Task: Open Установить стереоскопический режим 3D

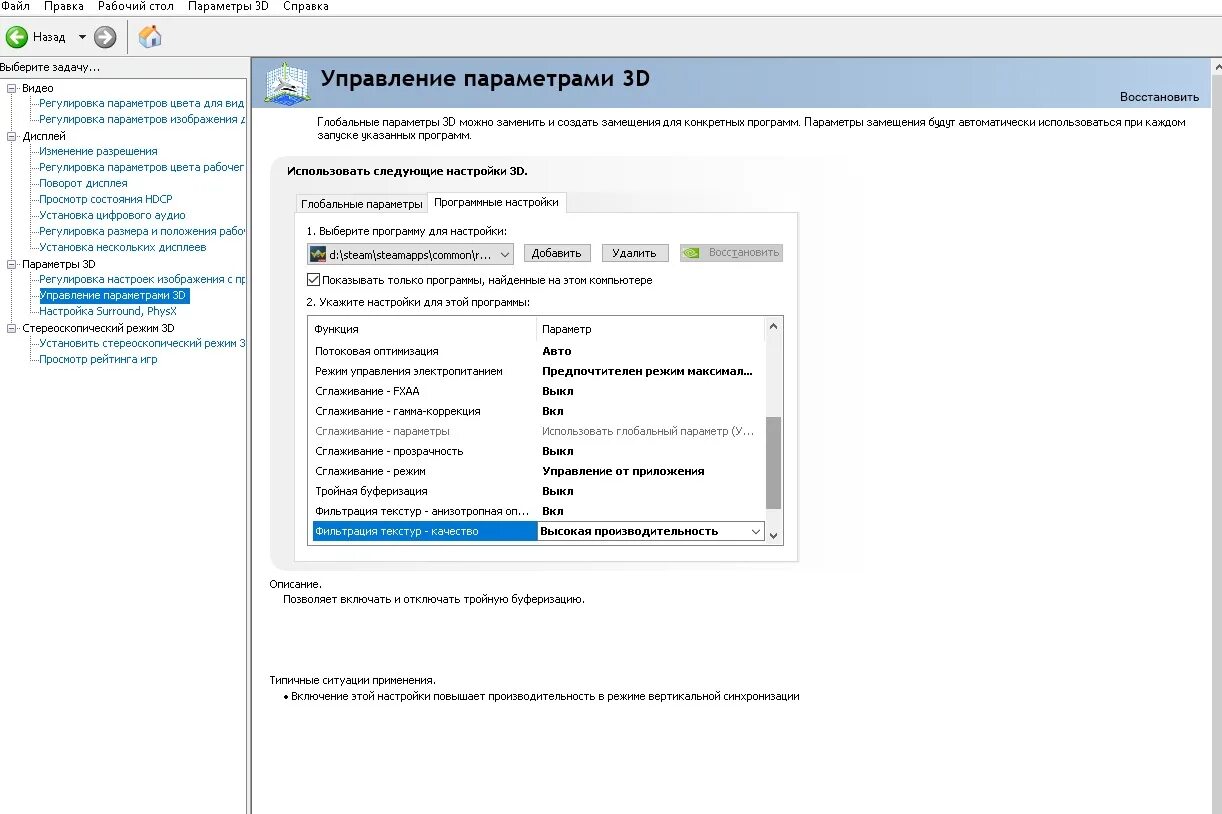Action: click(x=142, y=343)
